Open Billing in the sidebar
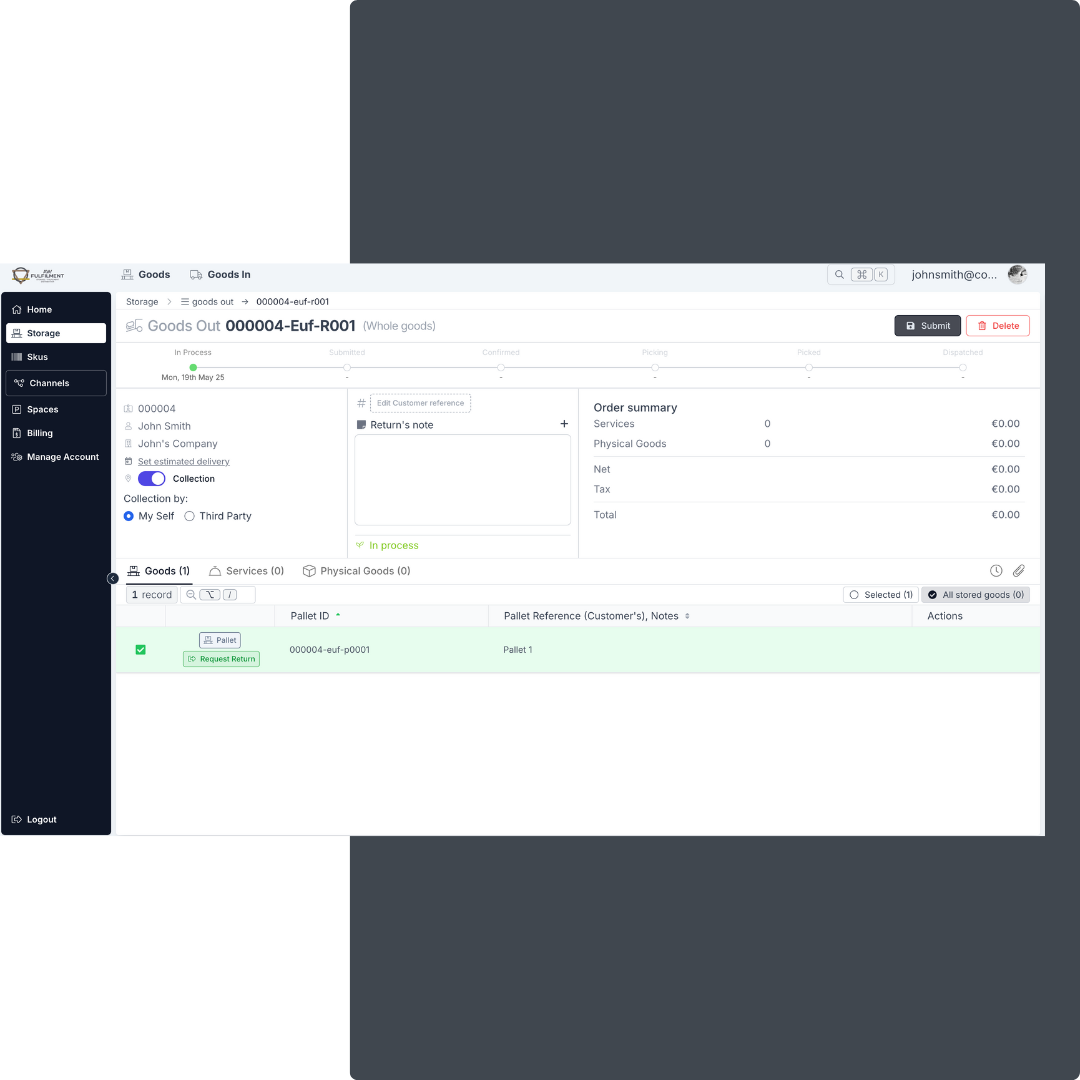Screen dimensions: 1080x1080 coord(40,433)
